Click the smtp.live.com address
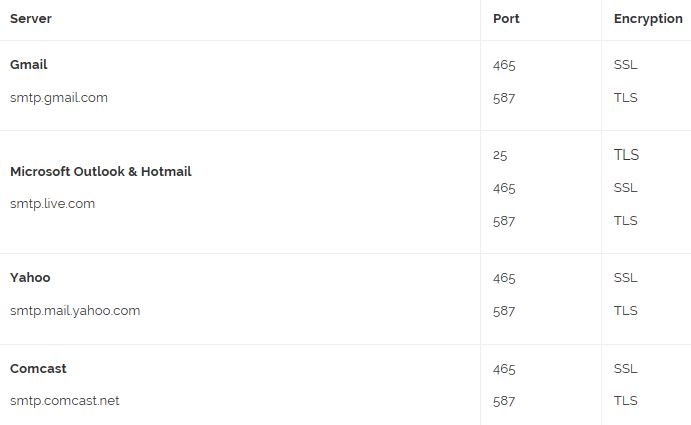Screen dimensions: 691x425 tap(52, 204)
